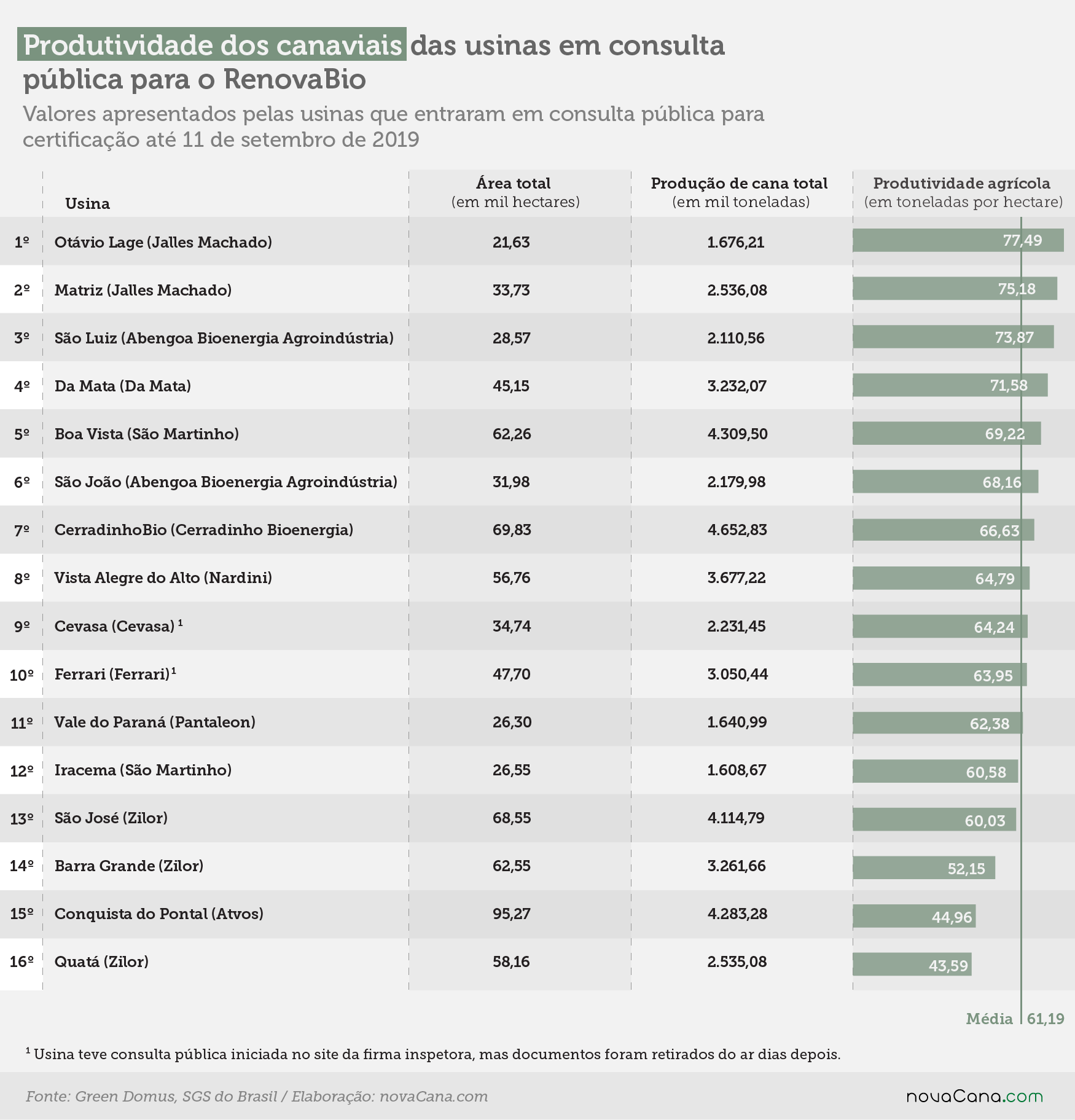The height and width of the screenshot is (1120, 1075).
Task: Select the productivity bar labeled 64,79
Action: click(x=941, y=578)
